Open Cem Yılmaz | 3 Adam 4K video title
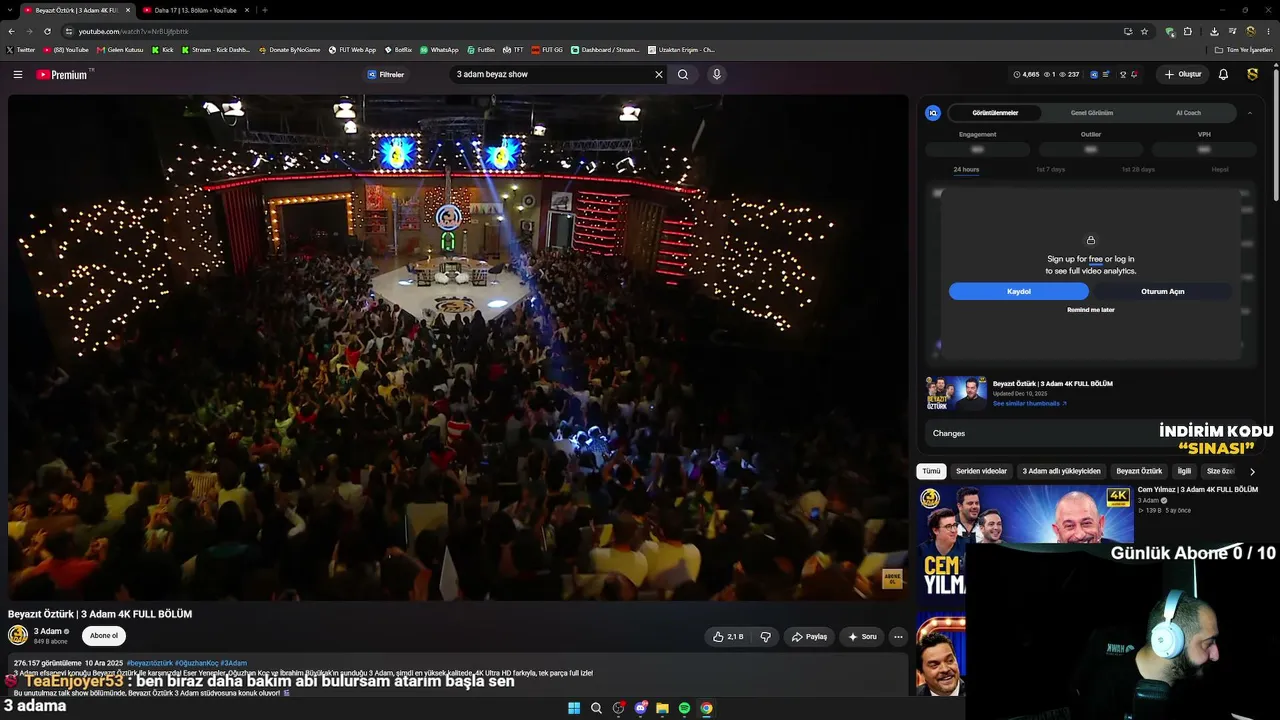 (x=1197, y=490)
